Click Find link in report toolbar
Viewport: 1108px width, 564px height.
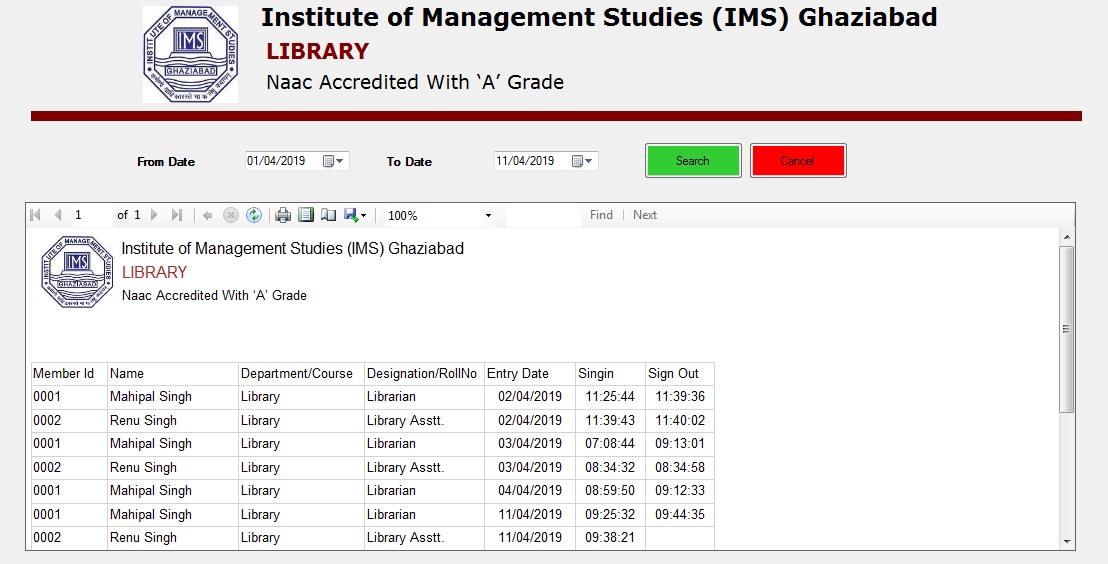(x=601, y=215)
